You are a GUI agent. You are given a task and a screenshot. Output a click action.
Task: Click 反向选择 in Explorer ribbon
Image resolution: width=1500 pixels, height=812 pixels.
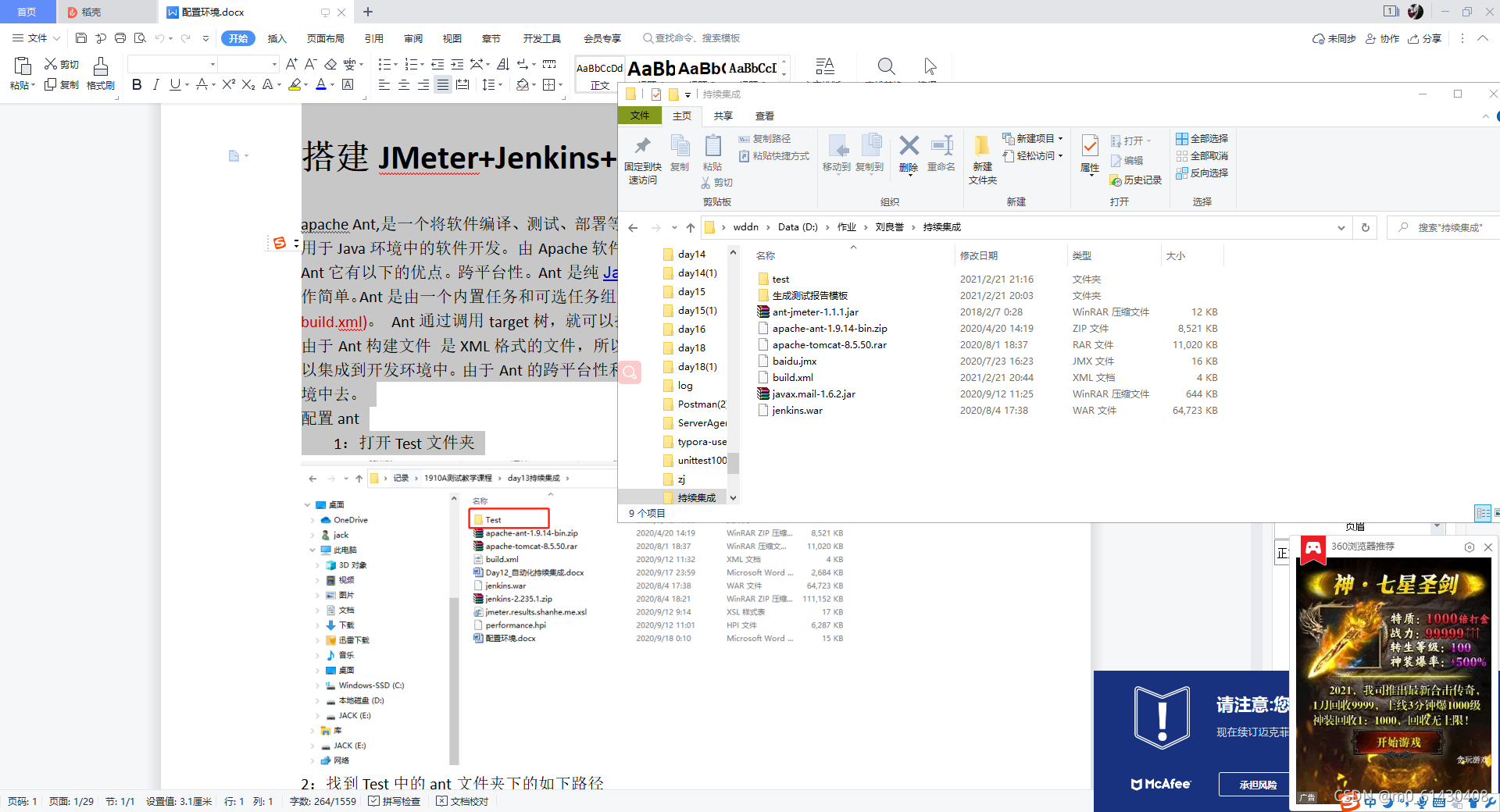pos(1202,173)
